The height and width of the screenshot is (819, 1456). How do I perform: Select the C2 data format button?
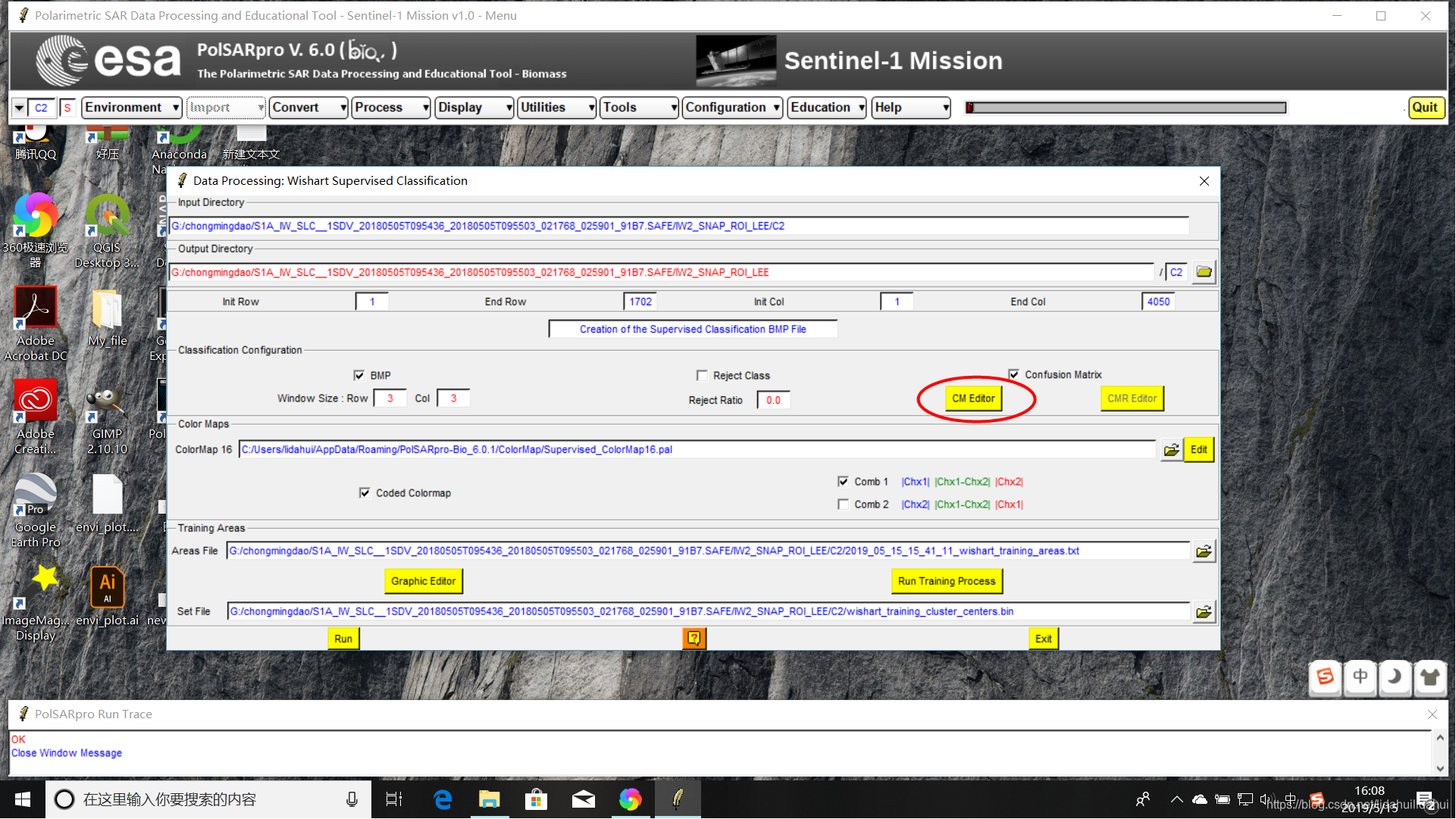point(42,108)
